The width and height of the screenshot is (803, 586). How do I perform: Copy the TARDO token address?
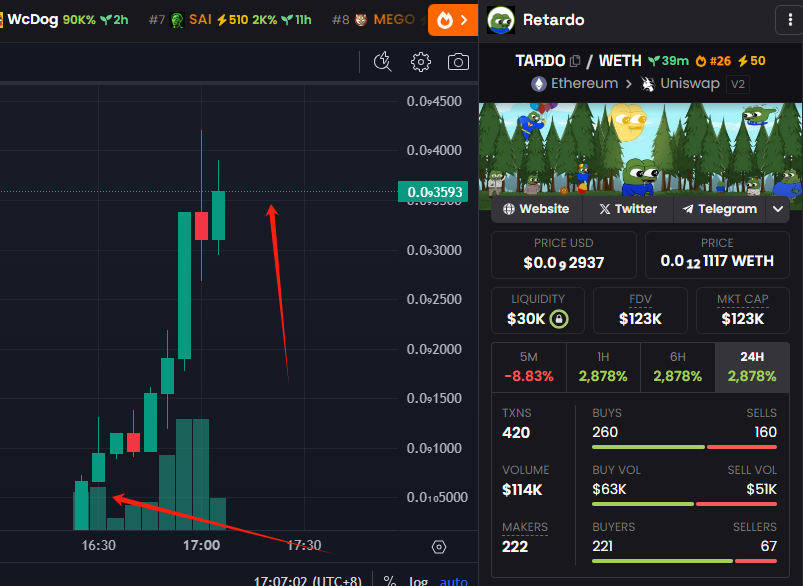coord(575,61)
